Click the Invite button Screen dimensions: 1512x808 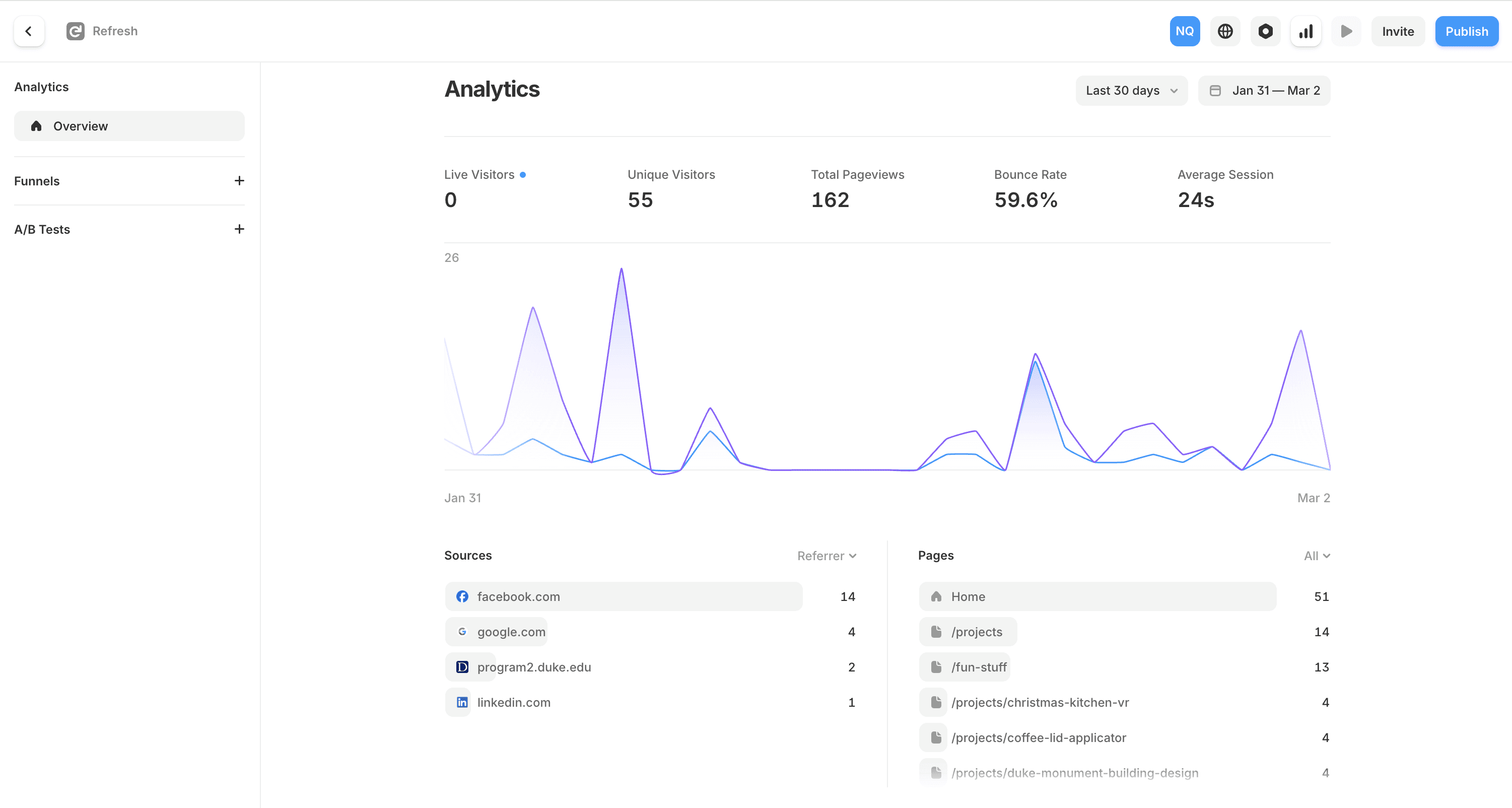[x=1398, y=31]
